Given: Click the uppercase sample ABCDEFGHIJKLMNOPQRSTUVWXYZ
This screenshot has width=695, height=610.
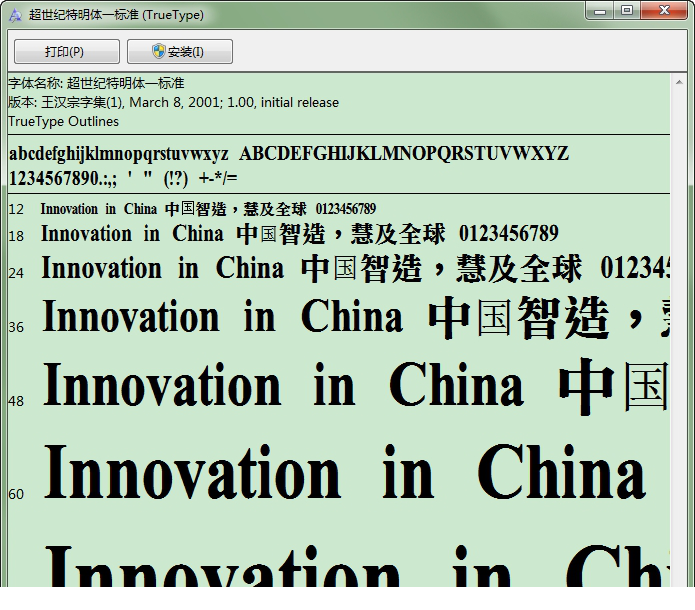Looking at the screenshot, I should point(404,154).
